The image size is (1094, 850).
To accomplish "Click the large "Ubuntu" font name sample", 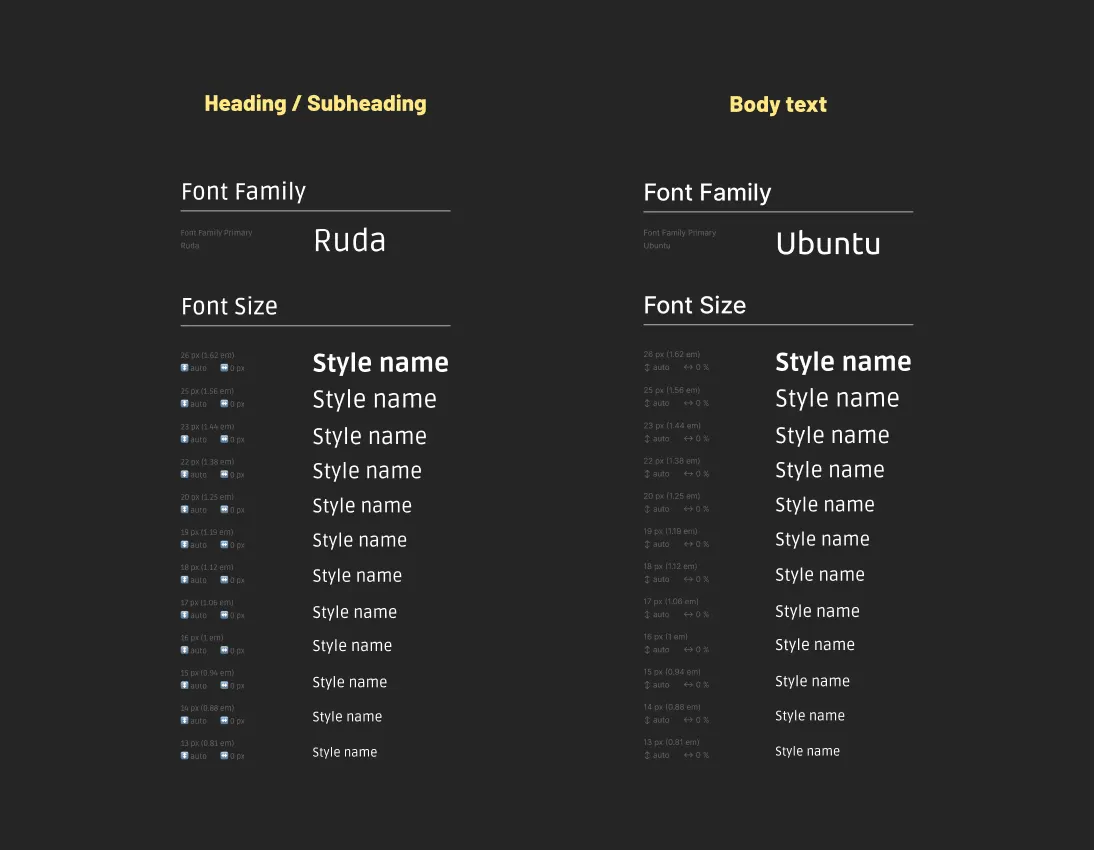I will [827, 243].
